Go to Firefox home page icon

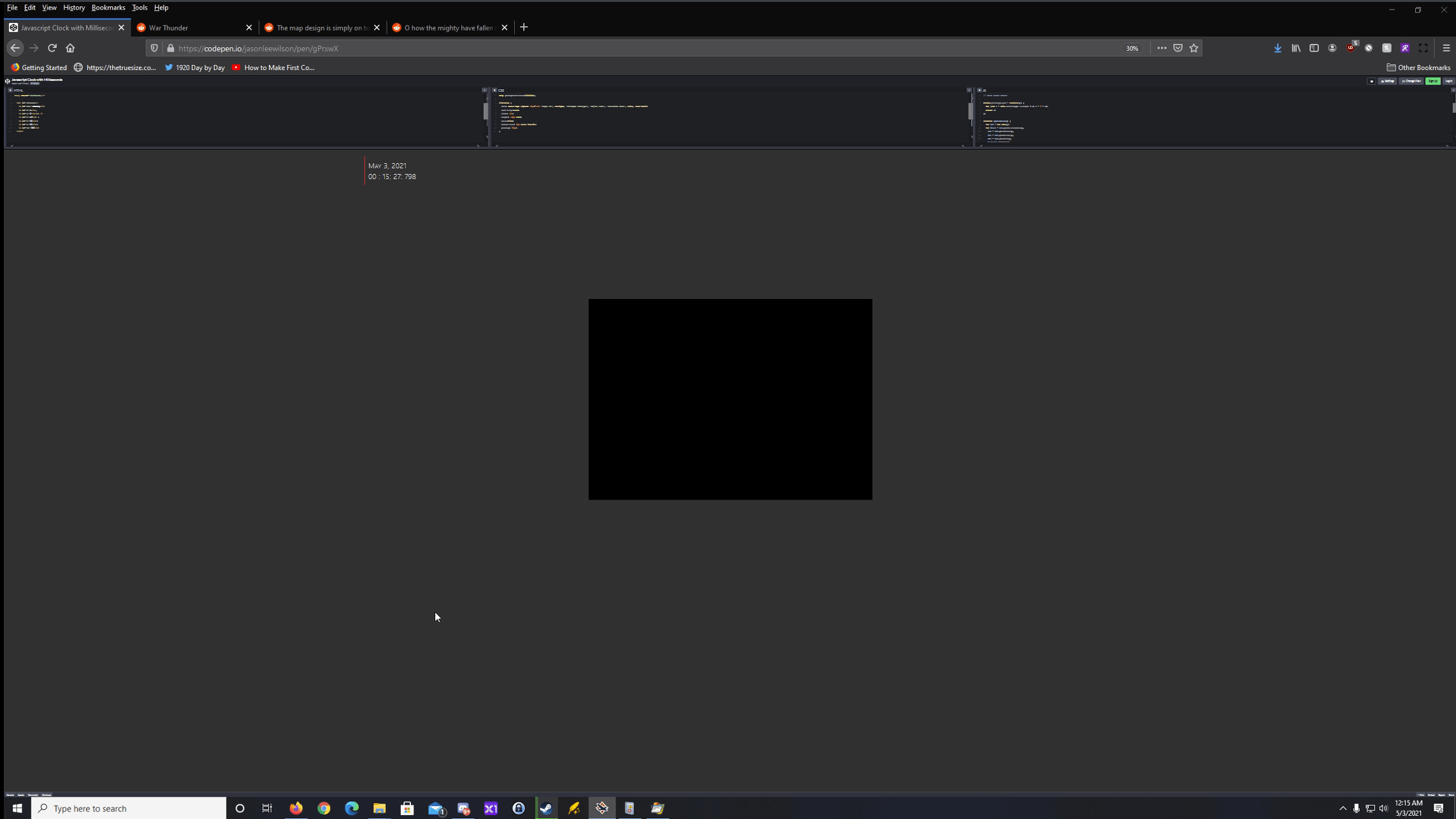click(70, 48)
